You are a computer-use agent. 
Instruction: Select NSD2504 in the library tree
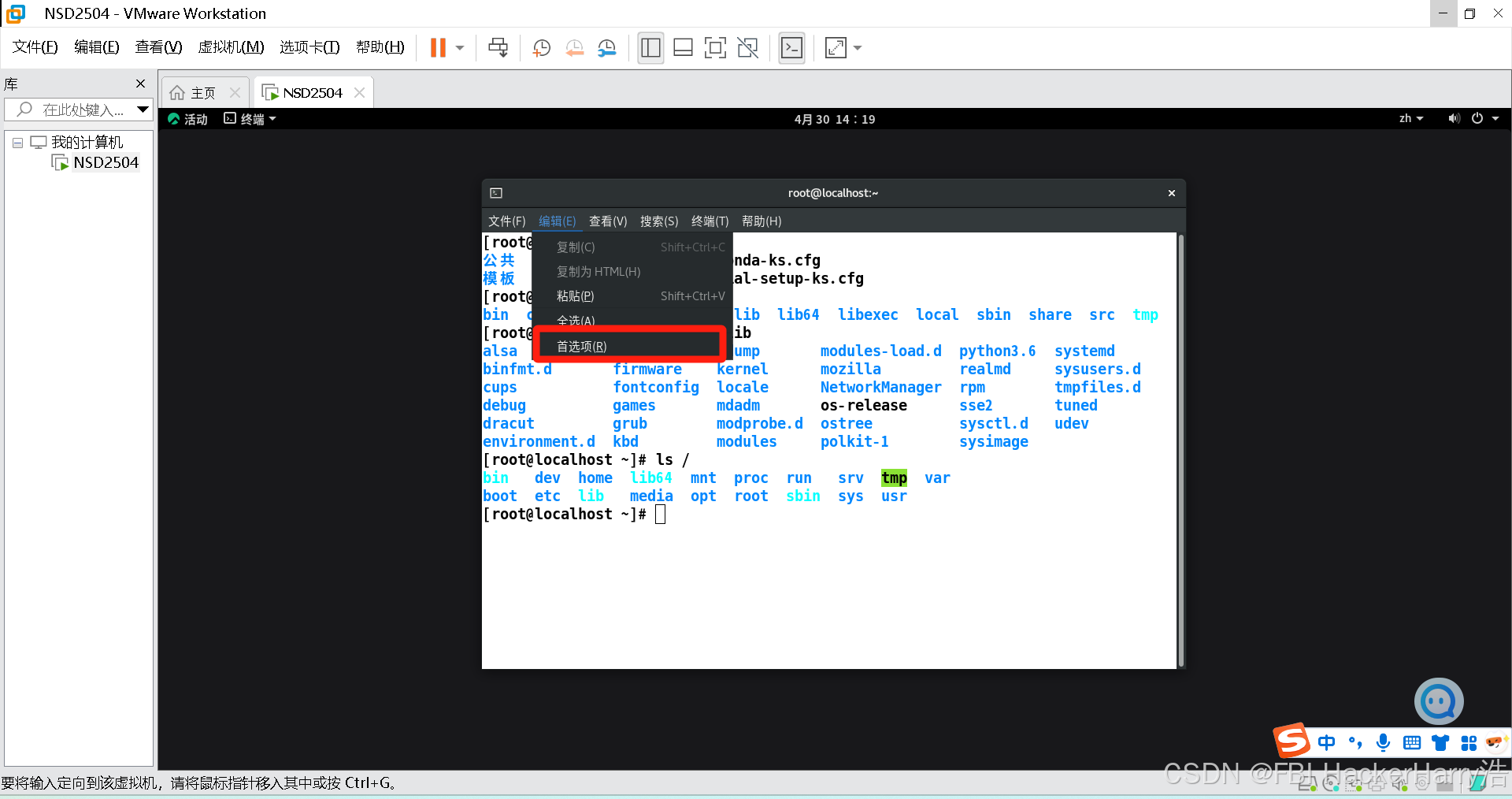(x=106, y=162)
